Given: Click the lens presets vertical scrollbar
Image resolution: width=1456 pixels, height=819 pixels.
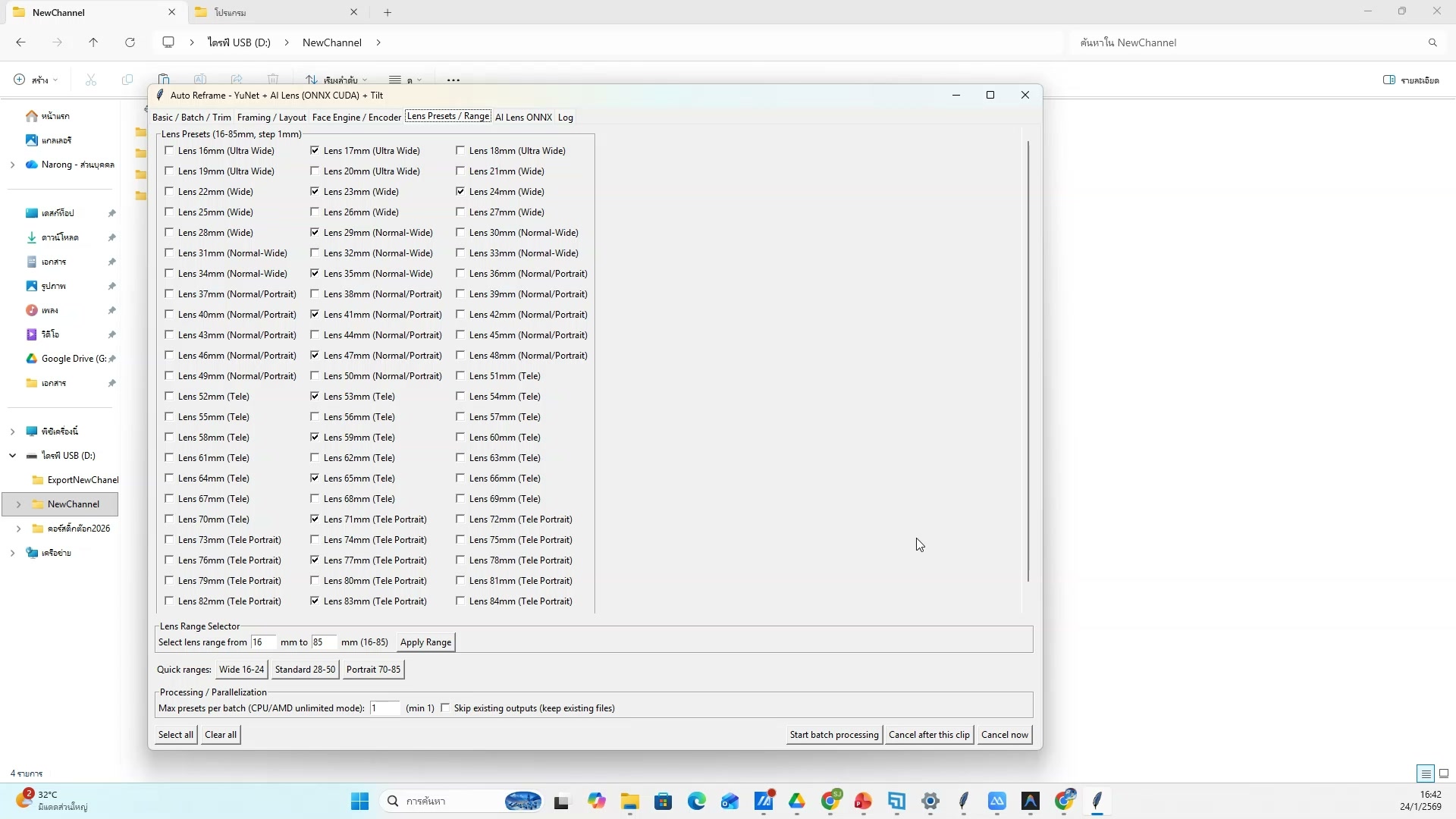Looking at the screenshot, I should [1028, 361].
